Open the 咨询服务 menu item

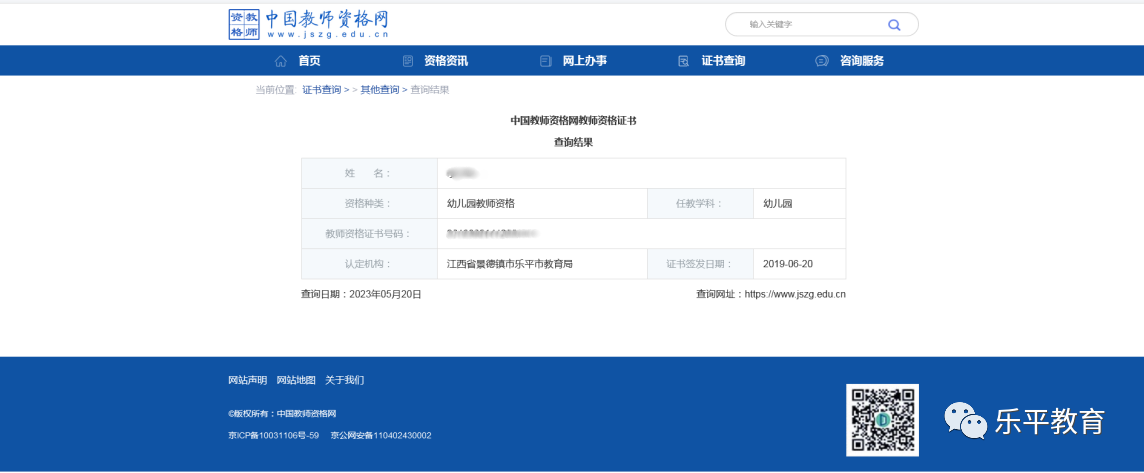(x=862, y=61)
